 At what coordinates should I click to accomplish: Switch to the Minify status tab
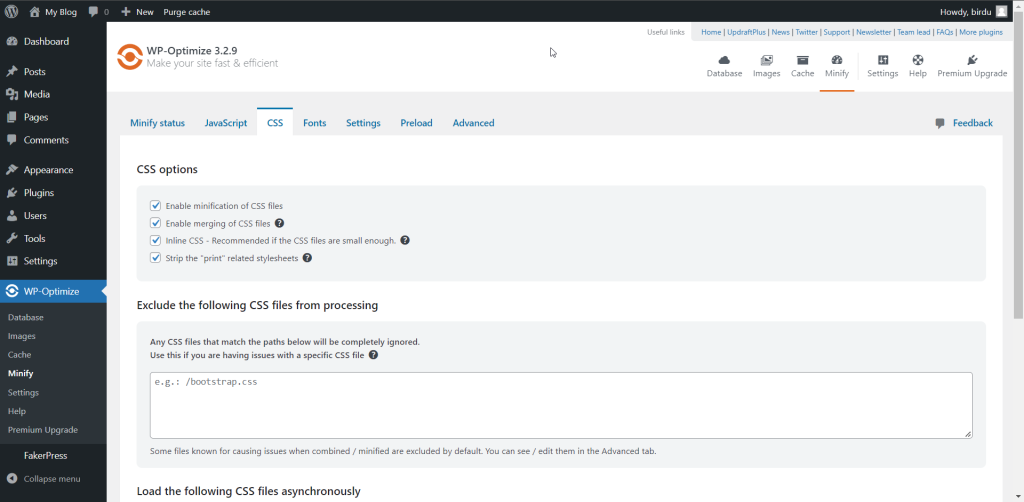(157, 123)
